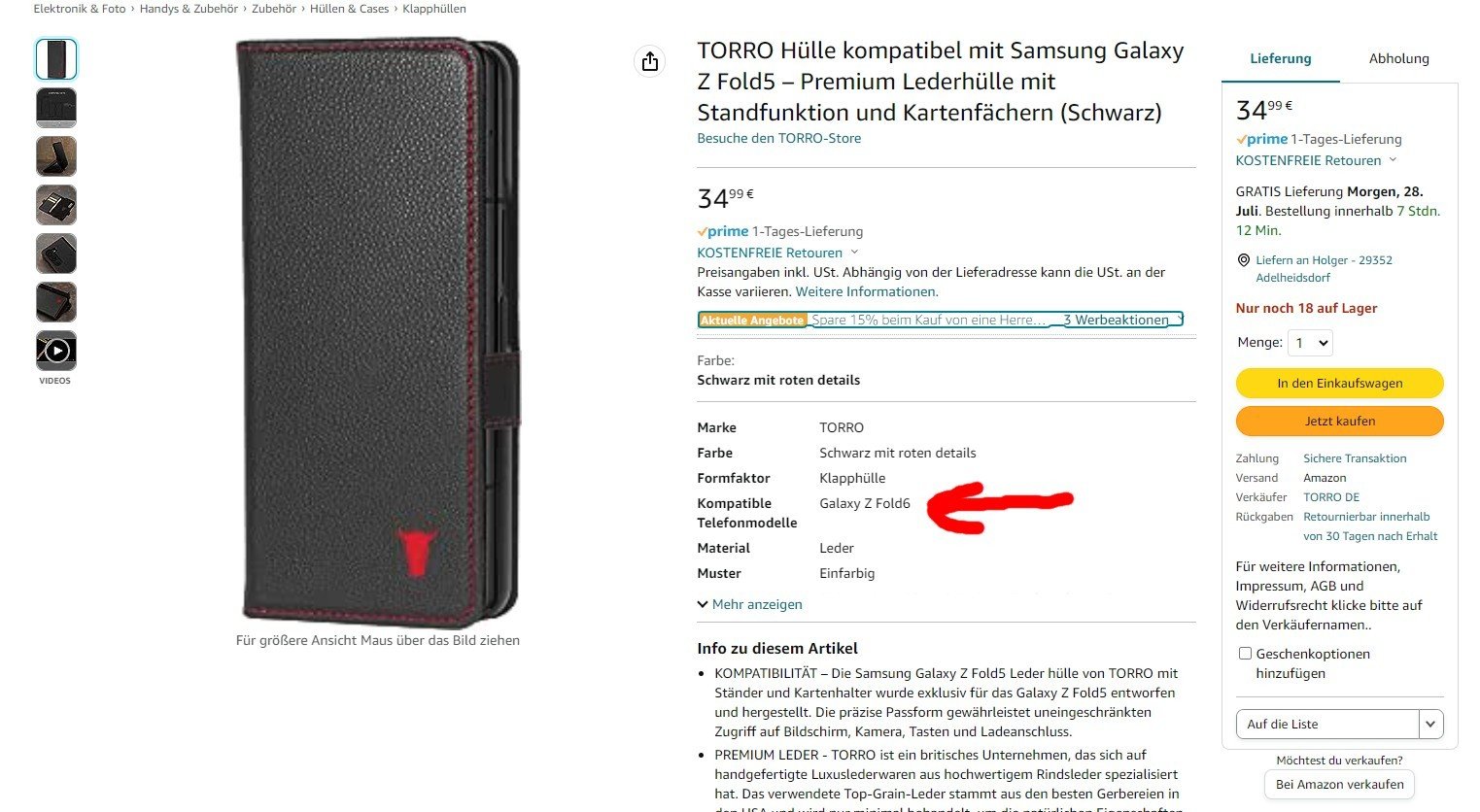The height and width of the screenshot is (812, 1480).
Task: Click the share icon beside product image
Action: click(650, 61)
